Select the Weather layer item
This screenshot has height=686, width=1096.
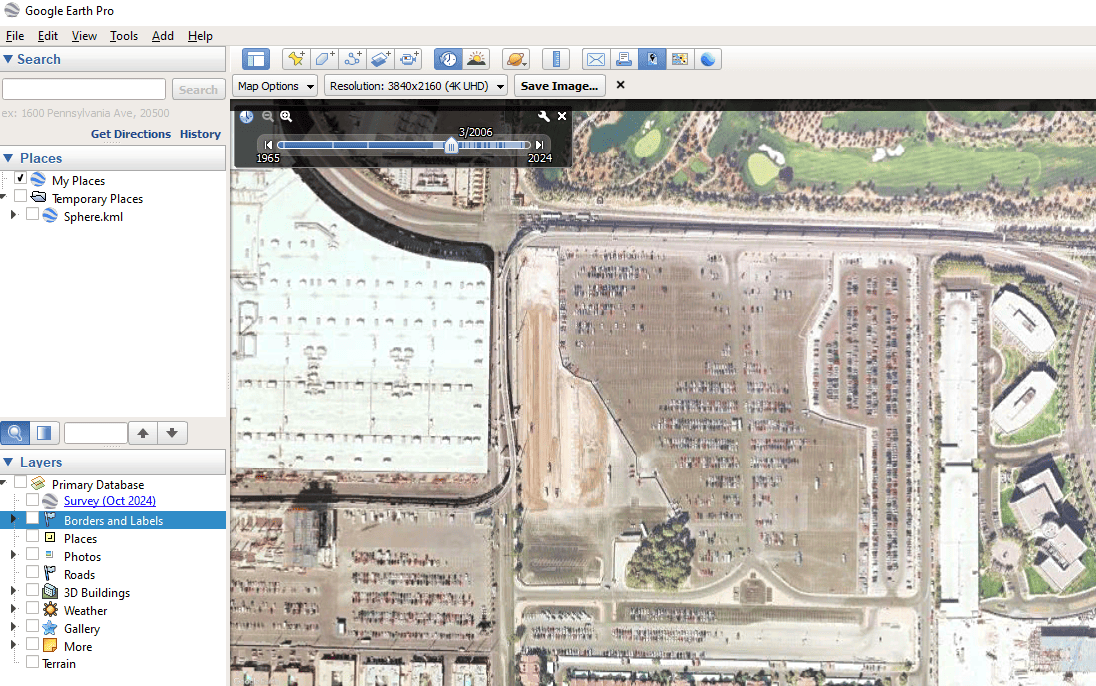85,610
